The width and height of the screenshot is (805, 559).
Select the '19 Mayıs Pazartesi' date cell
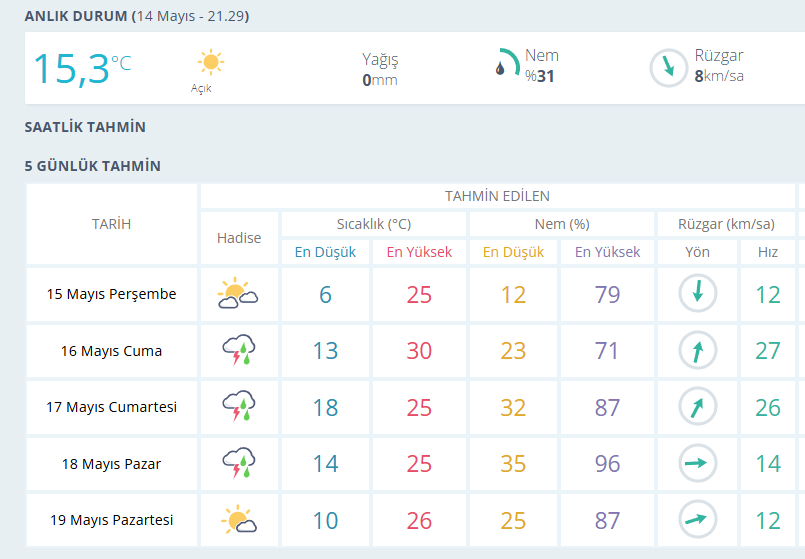pos(111,520)
